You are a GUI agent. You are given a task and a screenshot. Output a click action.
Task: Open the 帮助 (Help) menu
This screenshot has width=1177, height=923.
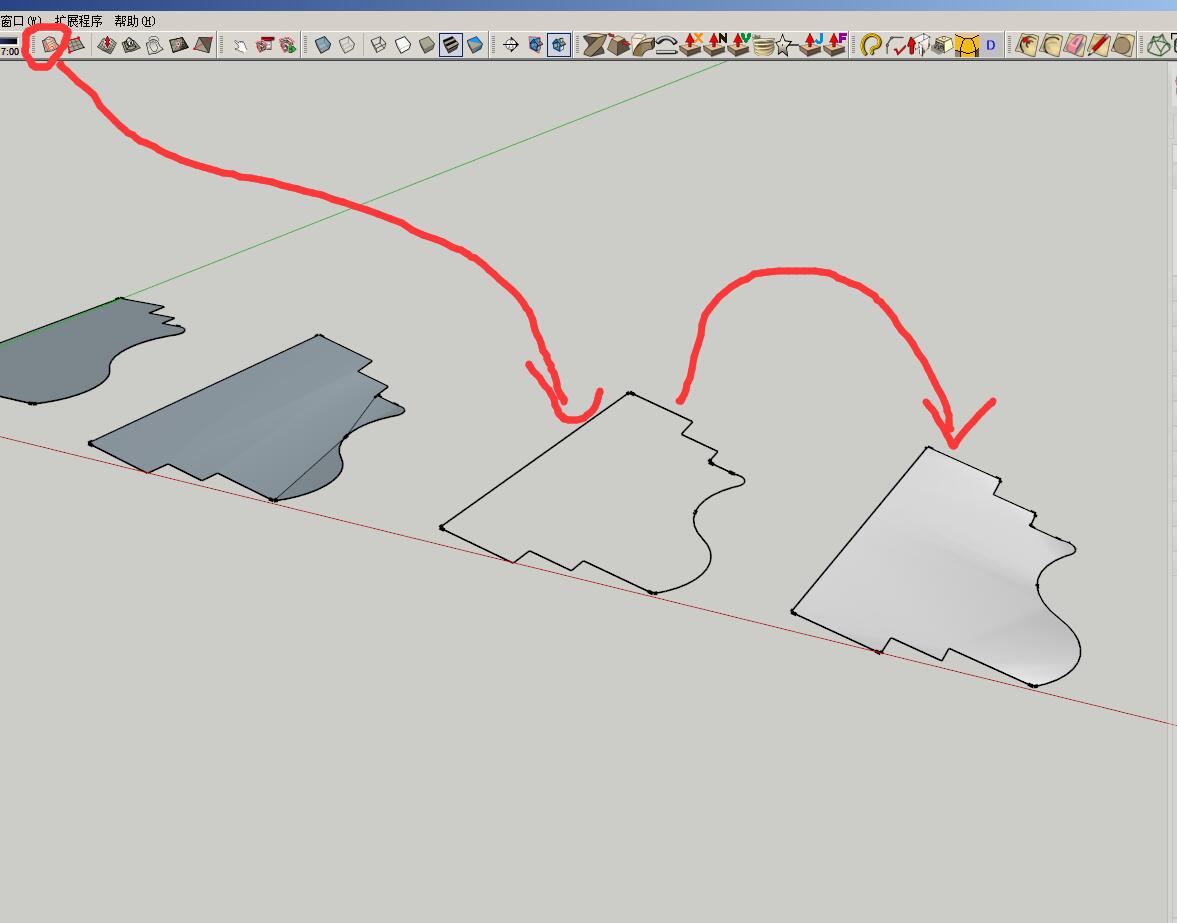click(x=134, y=20)
